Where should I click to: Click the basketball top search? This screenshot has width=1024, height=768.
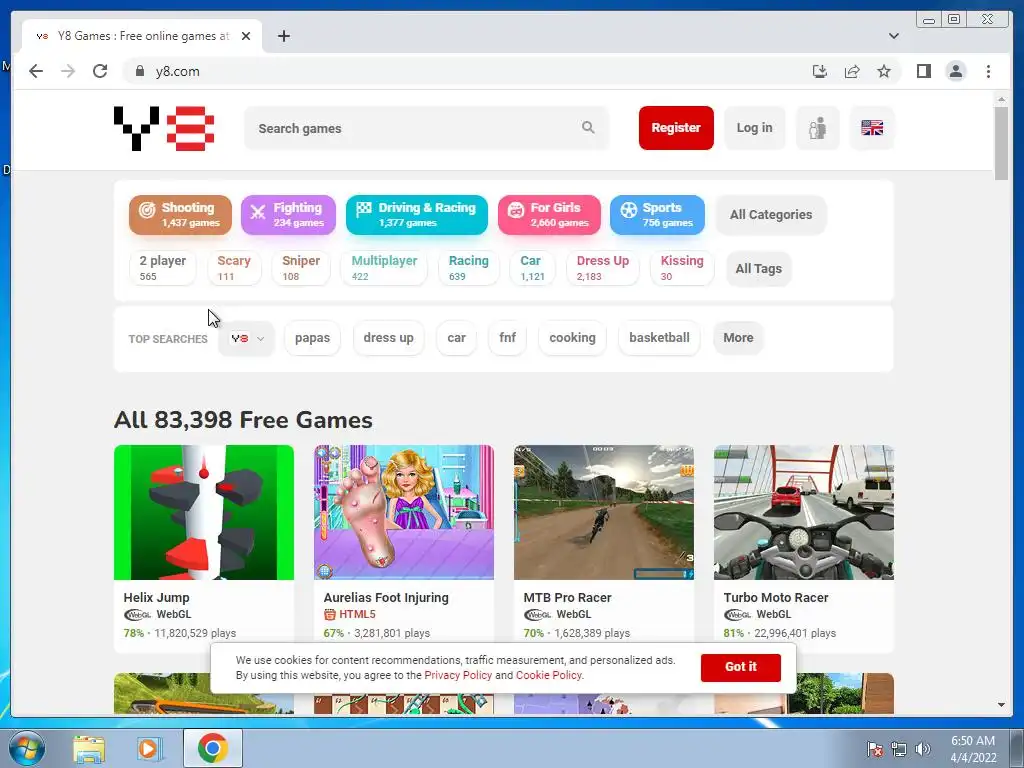(659, 338)
